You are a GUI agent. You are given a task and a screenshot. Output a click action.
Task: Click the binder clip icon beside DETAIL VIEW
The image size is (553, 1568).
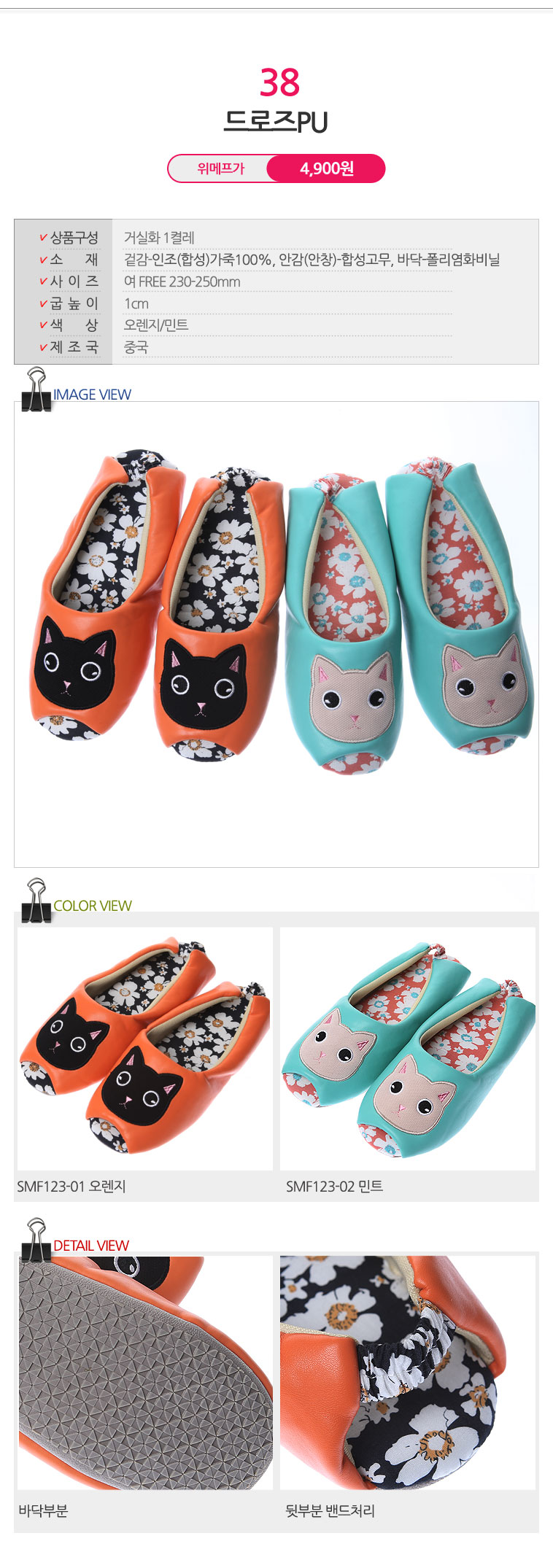tap(36, 1241)
